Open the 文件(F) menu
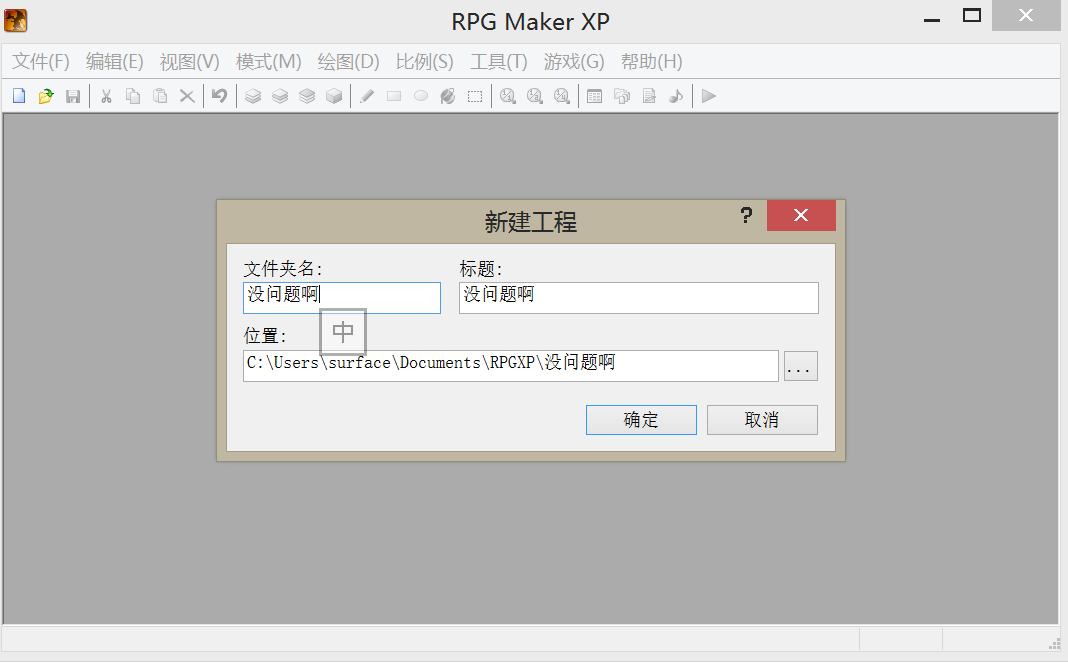Viewport: 1068px width, 666px height. pos(41,62)
